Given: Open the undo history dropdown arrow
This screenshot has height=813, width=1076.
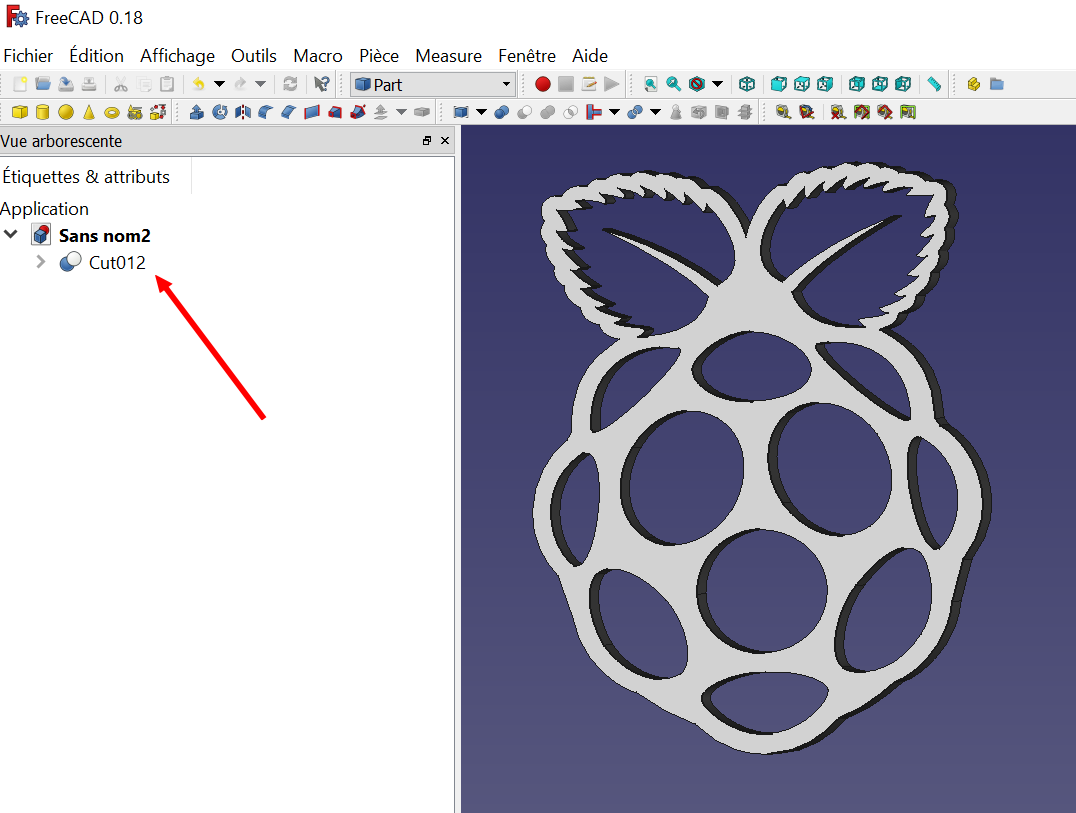Looking at the screenshot, I should pyautogui.click(x=220, y=84).
